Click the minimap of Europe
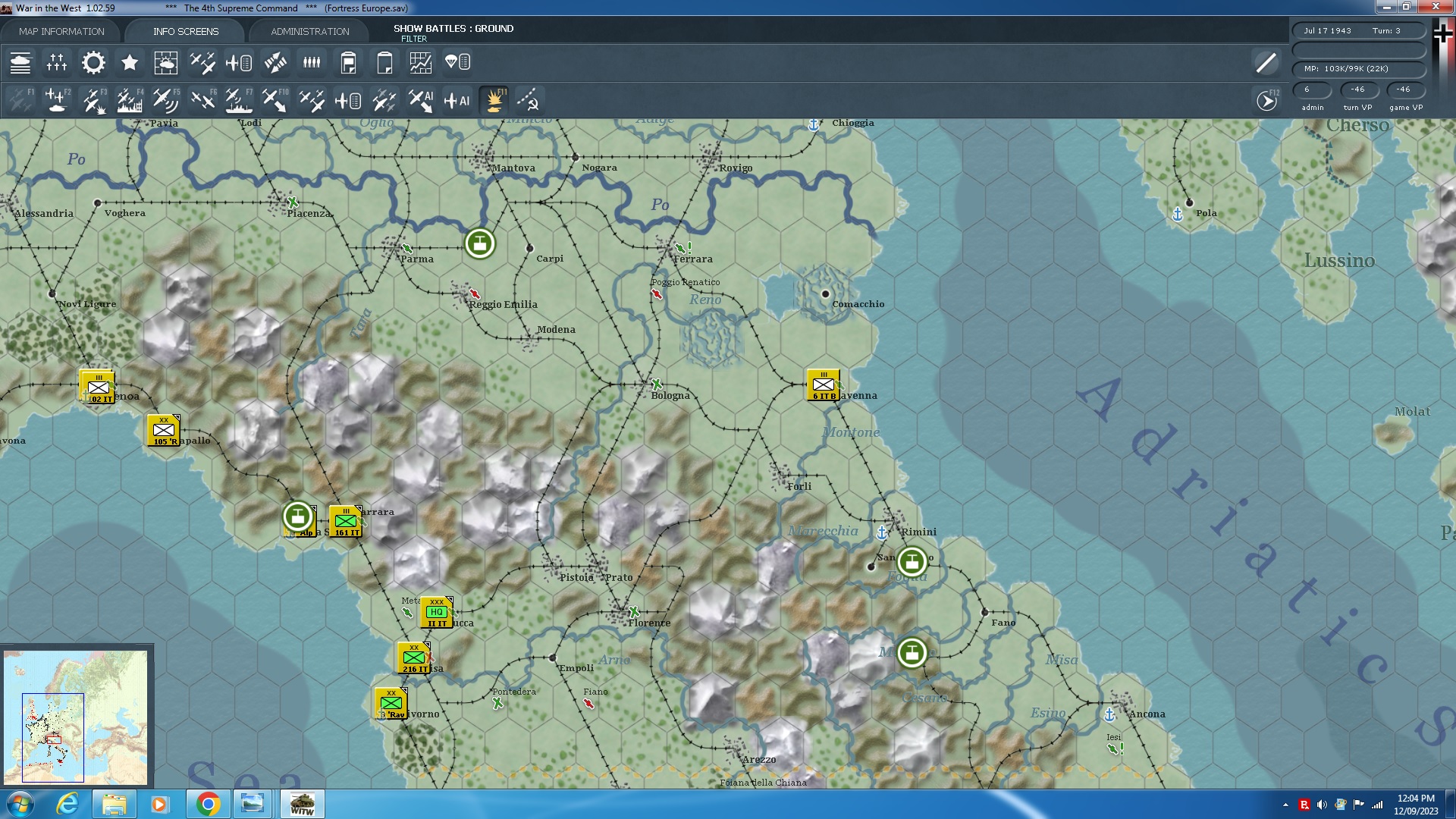The image size is (1456, 819). pos(76,717)
